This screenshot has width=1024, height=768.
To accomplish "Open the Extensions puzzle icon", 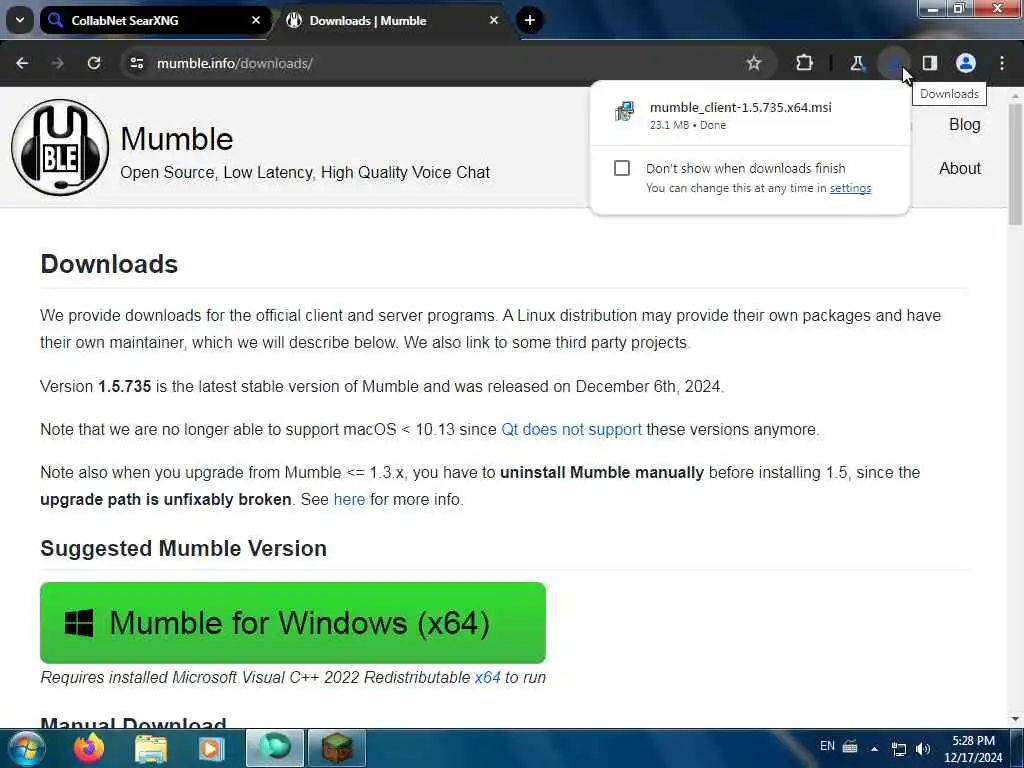I will click(x=805, y=63).
